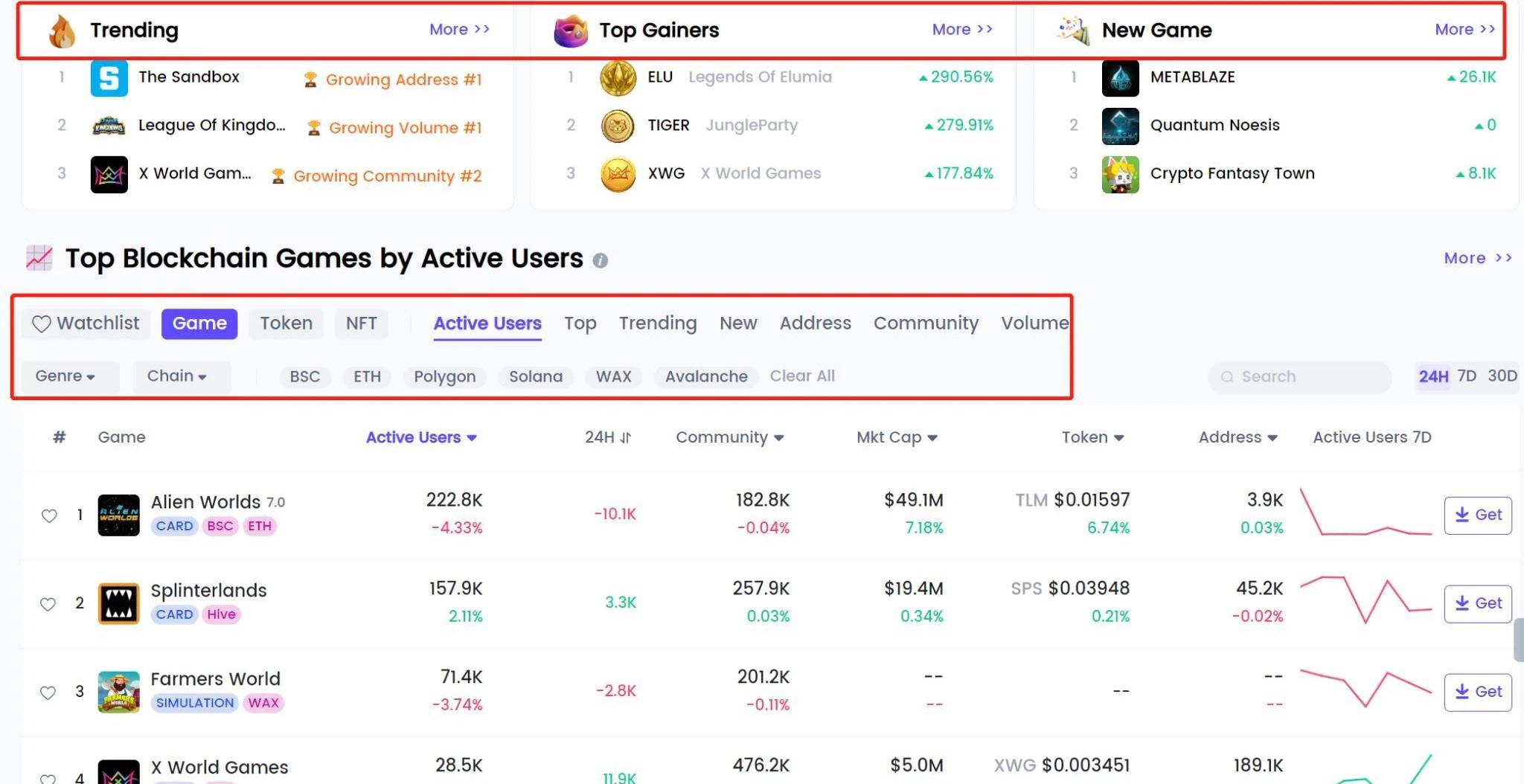
Task: Click the search magnifier icon
Action: pos(1227,377)
